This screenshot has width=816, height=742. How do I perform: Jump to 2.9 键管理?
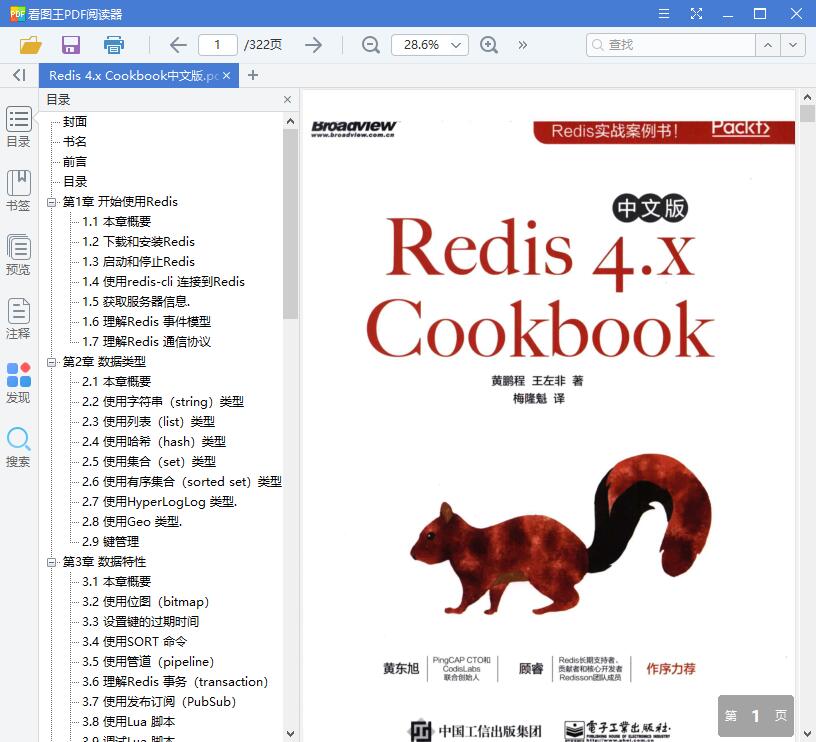(110, 542)
